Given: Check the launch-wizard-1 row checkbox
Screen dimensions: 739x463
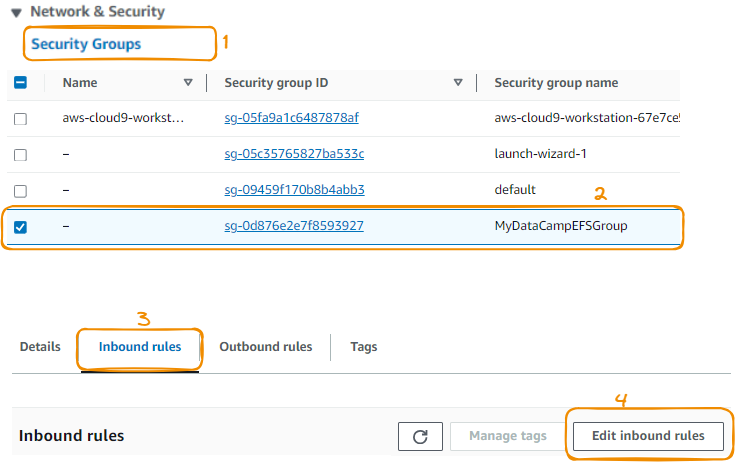Looking at the screenshot, I should tap(20, 155).
